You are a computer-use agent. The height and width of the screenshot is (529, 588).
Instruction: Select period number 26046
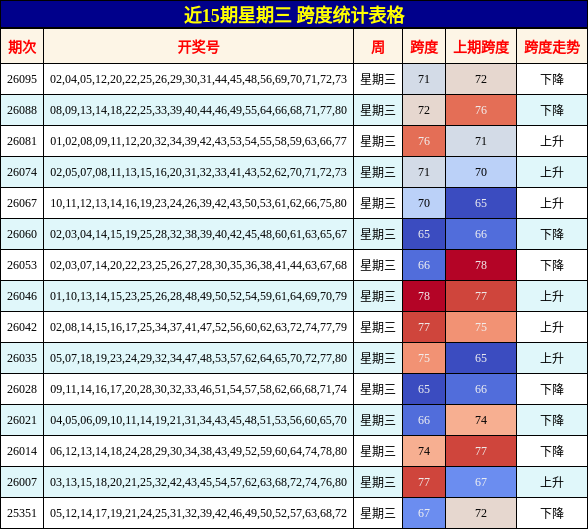[x=22, y=296]
